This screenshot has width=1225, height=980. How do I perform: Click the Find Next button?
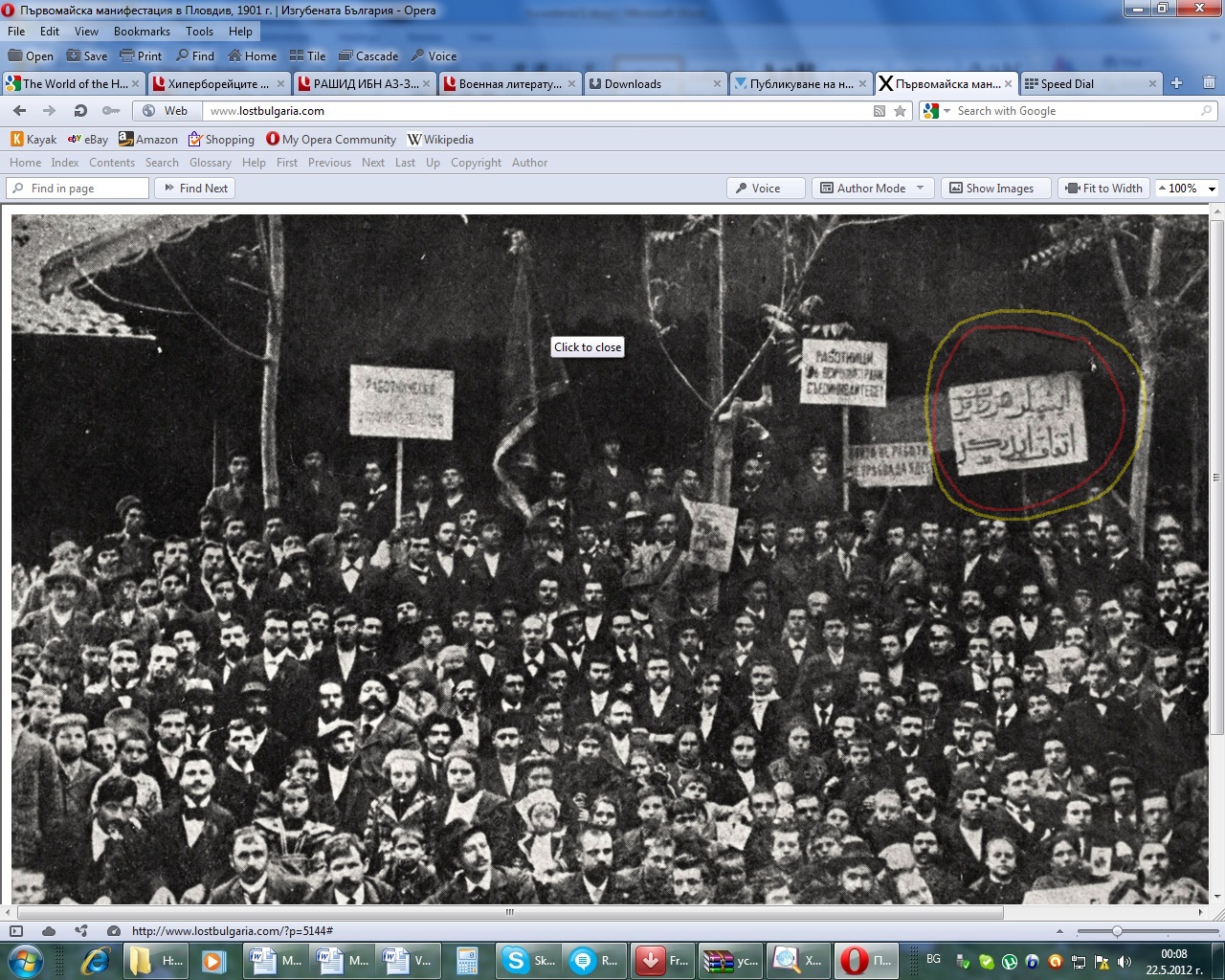tap(195, 189)
